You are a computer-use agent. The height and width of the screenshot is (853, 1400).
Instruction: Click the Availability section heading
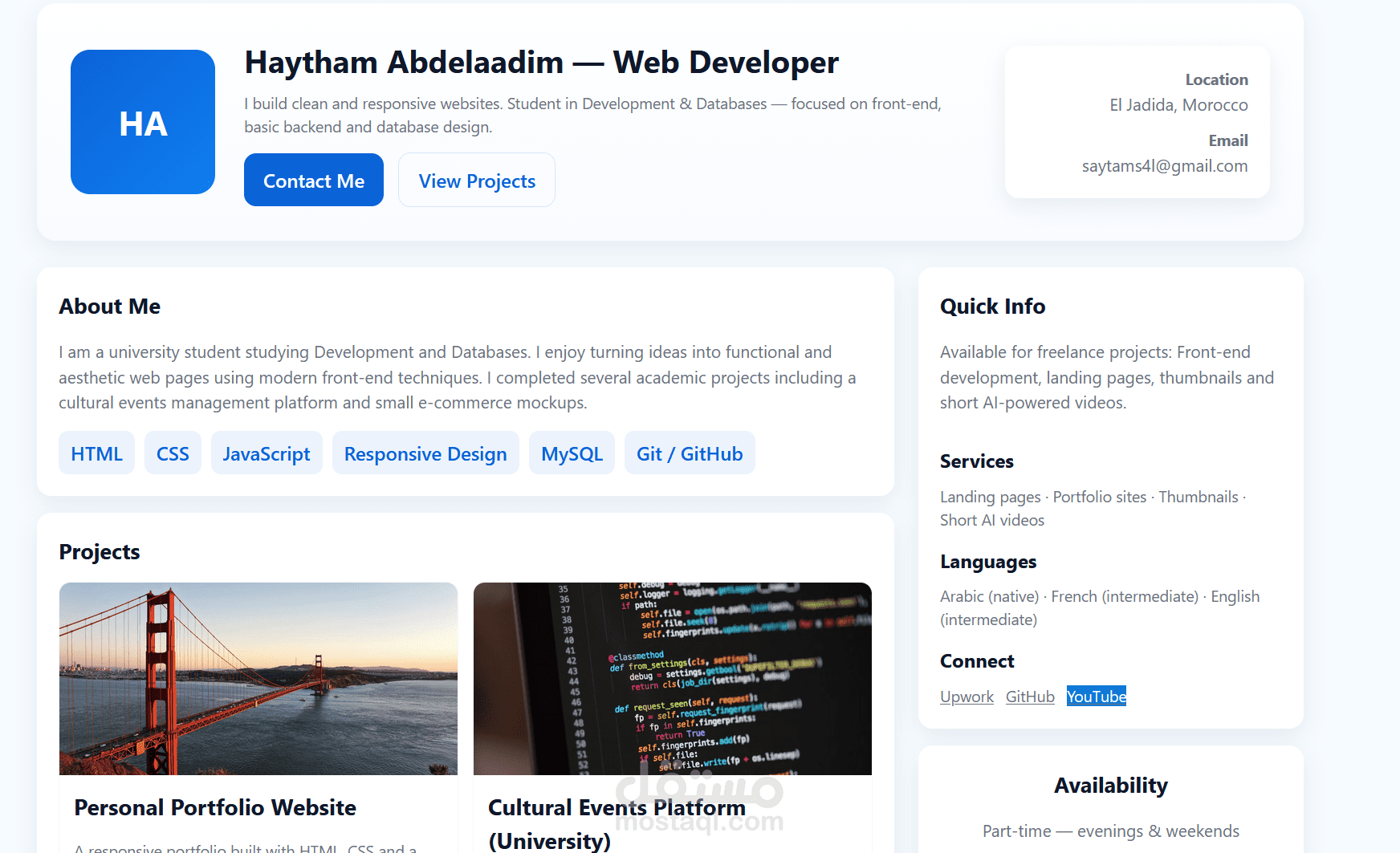tap(1111, 785)
